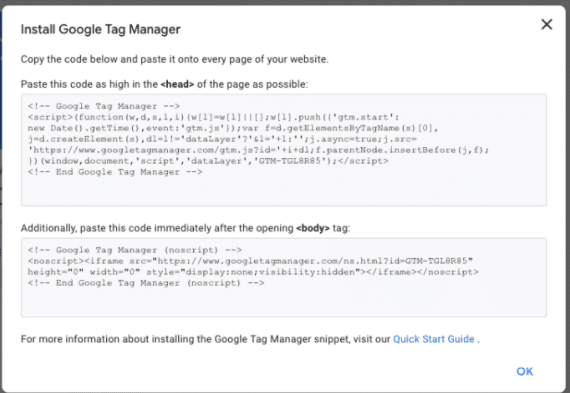
Task: Open the Quick Start Guide link
Action: (433, 339)
